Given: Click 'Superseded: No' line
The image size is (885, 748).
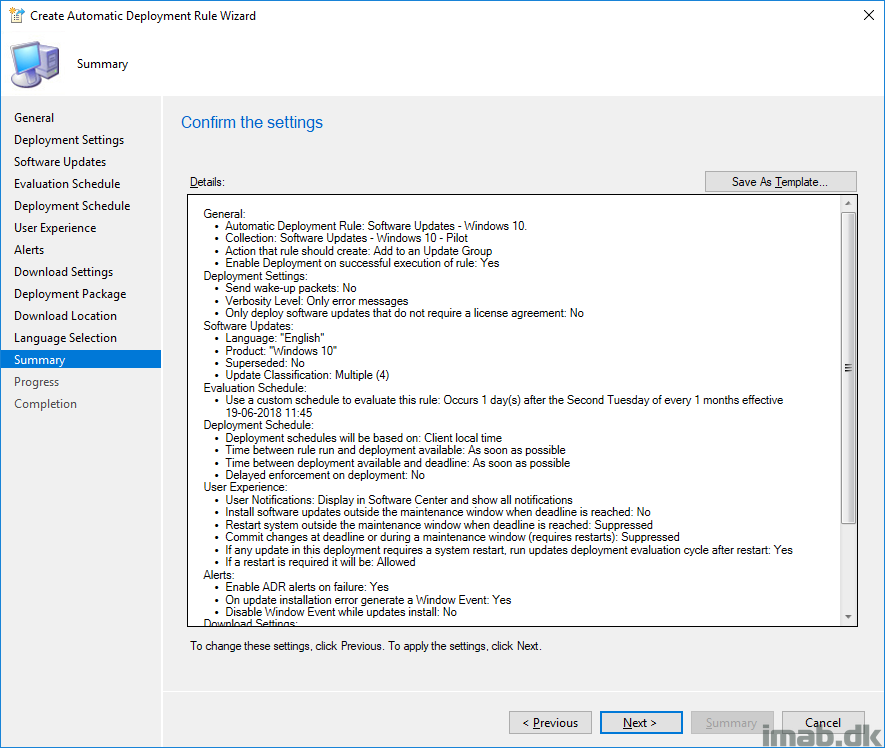Looking at the screenshot, I should pos(265,363).
